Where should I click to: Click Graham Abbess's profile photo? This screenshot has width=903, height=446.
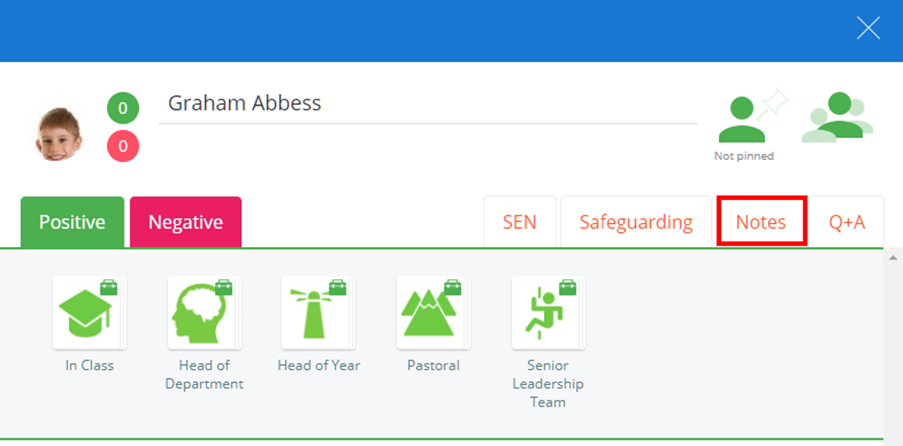click(59, 134)
